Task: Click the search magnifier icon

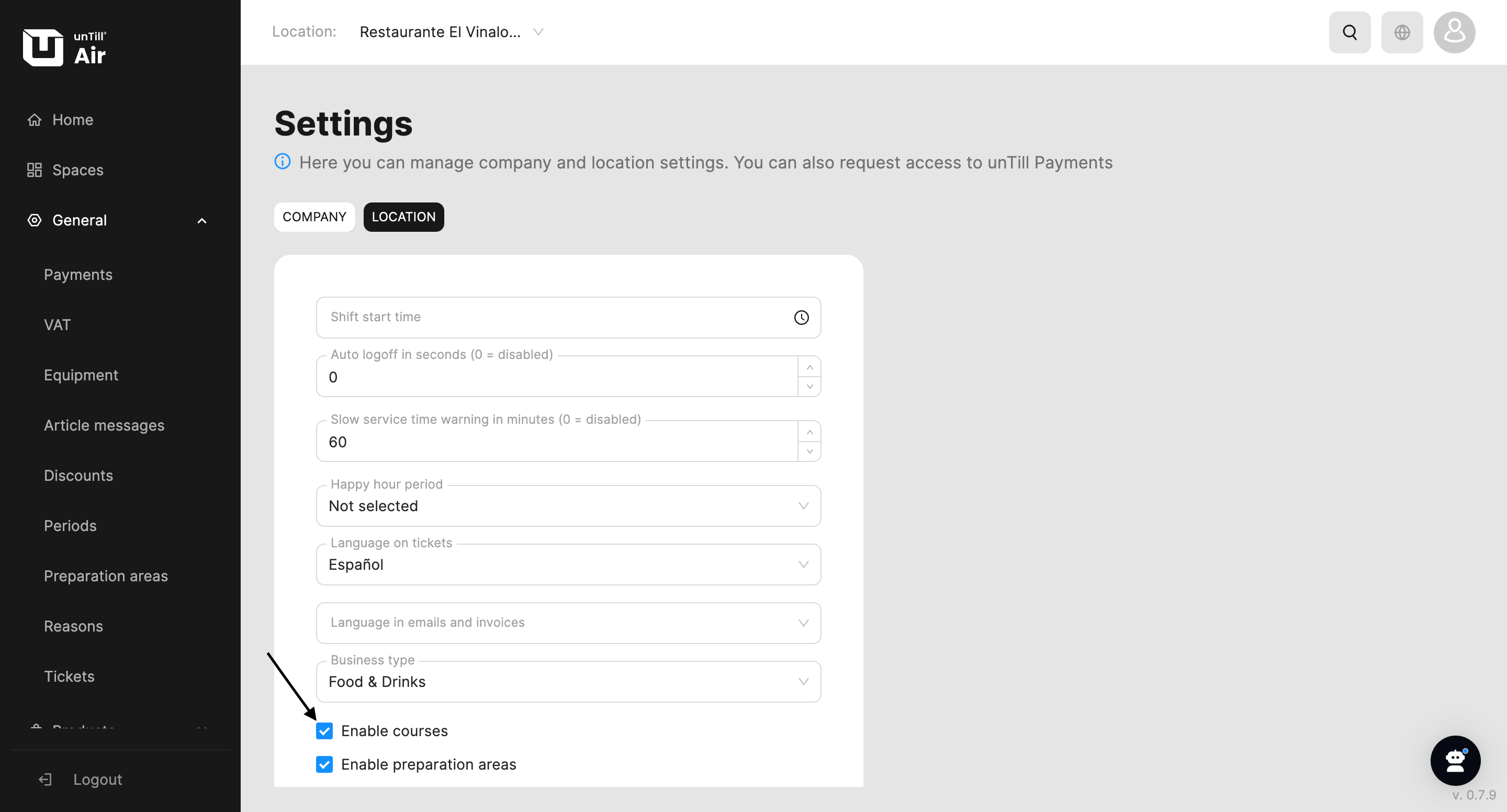Action: tap(1349, 32)
